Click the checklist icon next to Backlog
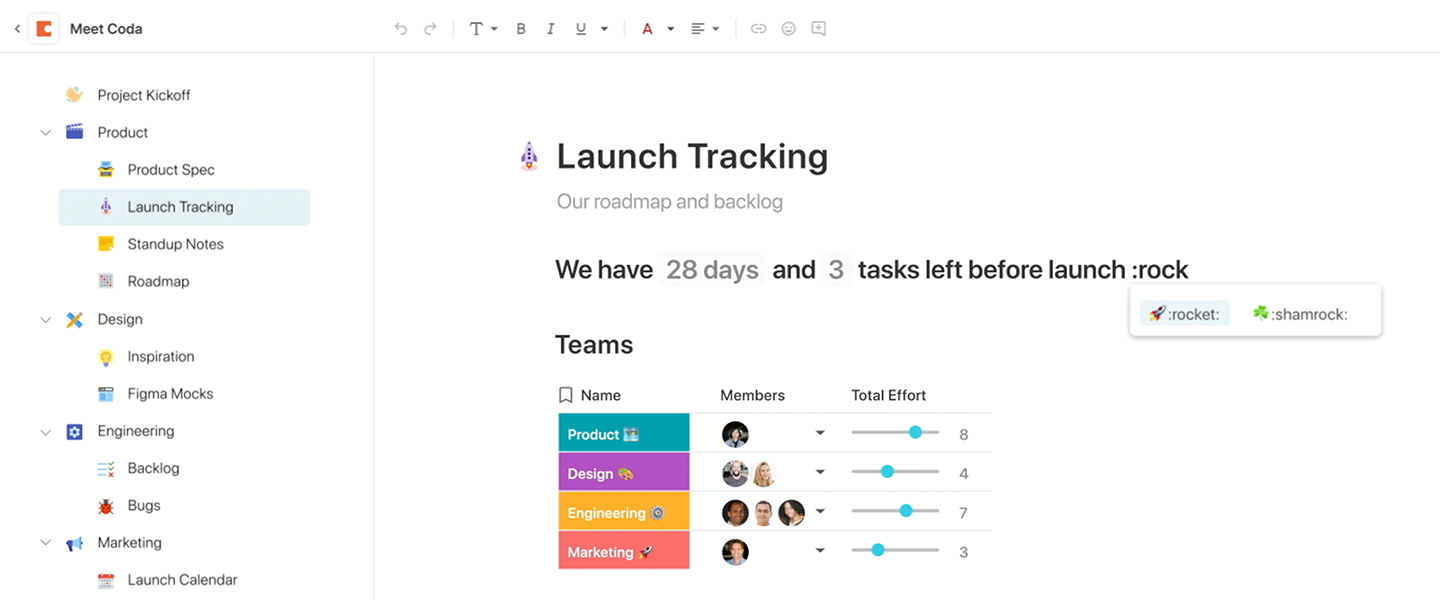The image size is (1440, 600). (x=106, y=468)
